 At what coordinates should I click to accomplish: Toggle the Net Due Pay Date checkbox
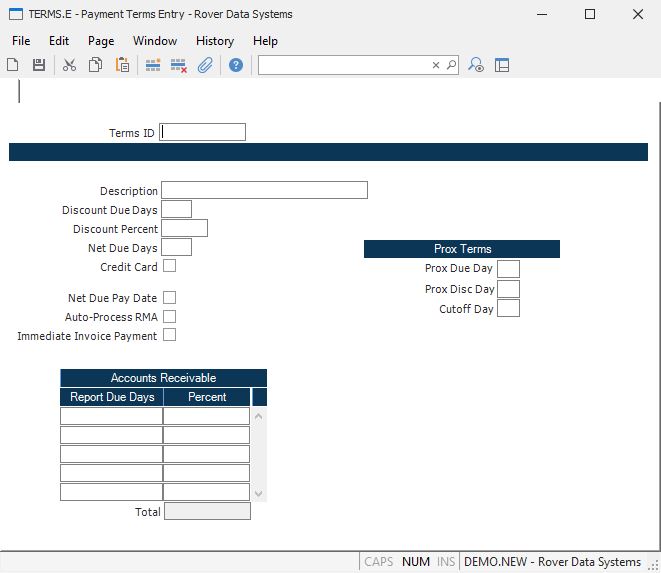tap(169, 298)
